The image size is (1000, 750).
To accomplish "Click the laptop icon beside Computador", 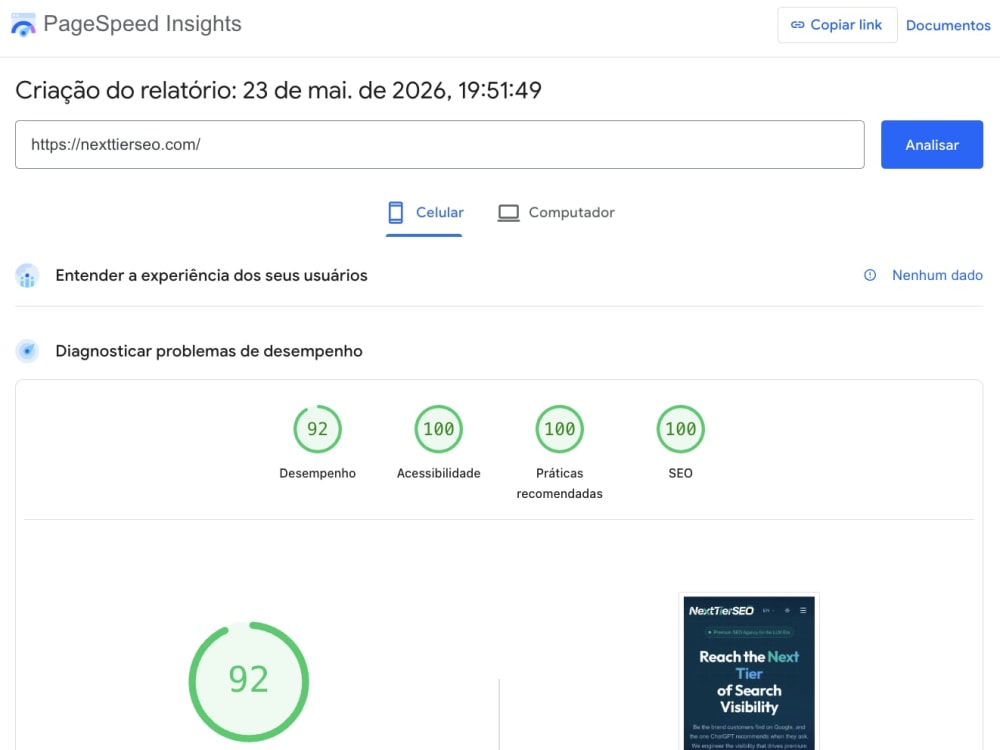I will coord(508,213).
